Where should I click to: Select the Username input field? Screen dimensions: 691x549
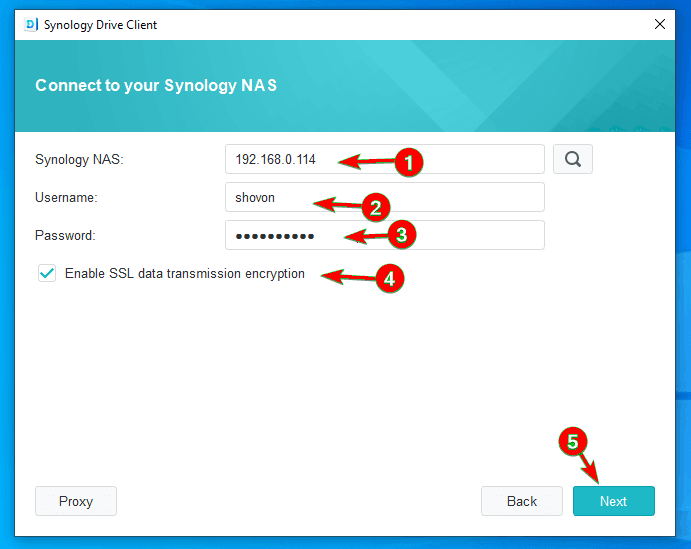(x=385, y=197)
